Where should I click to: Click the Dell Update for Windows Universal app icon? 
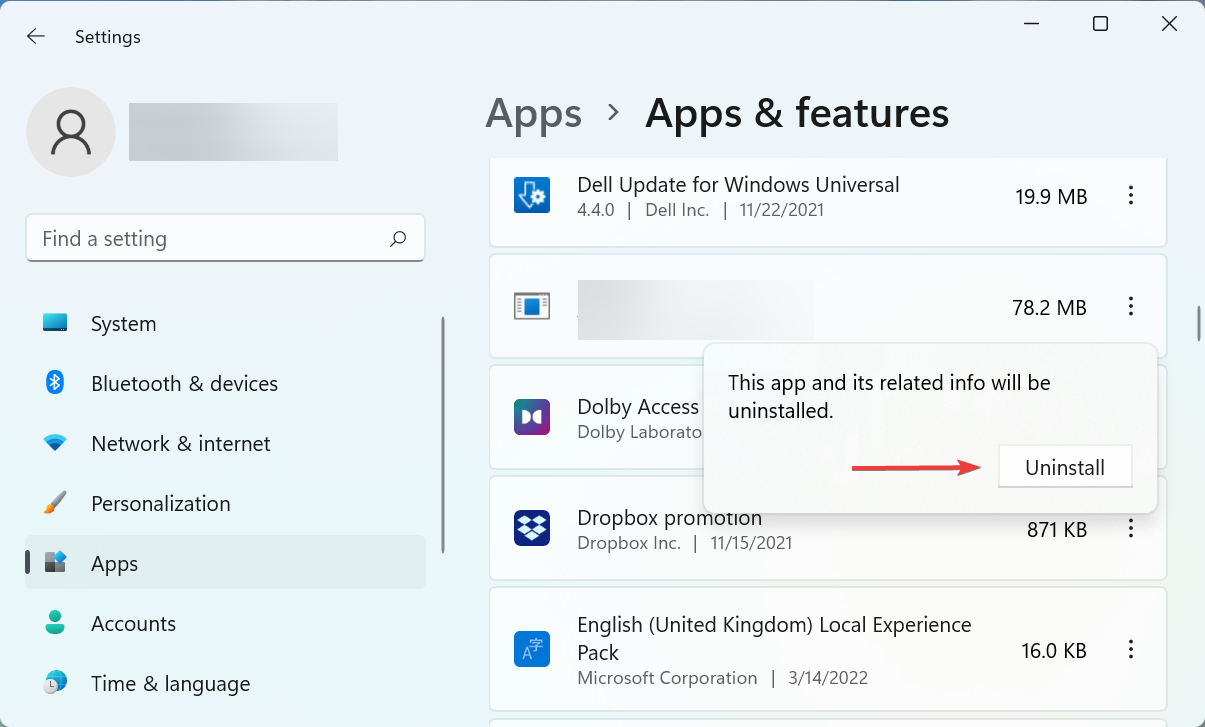pyautogui.click(x=532, y=195)
